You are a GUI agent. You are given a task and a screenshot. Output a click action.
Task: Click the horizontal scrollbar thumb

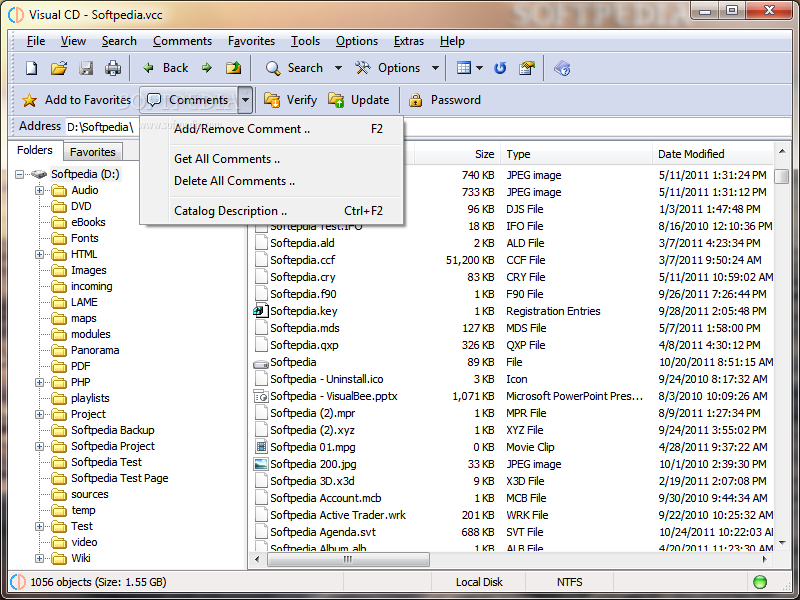348,560
